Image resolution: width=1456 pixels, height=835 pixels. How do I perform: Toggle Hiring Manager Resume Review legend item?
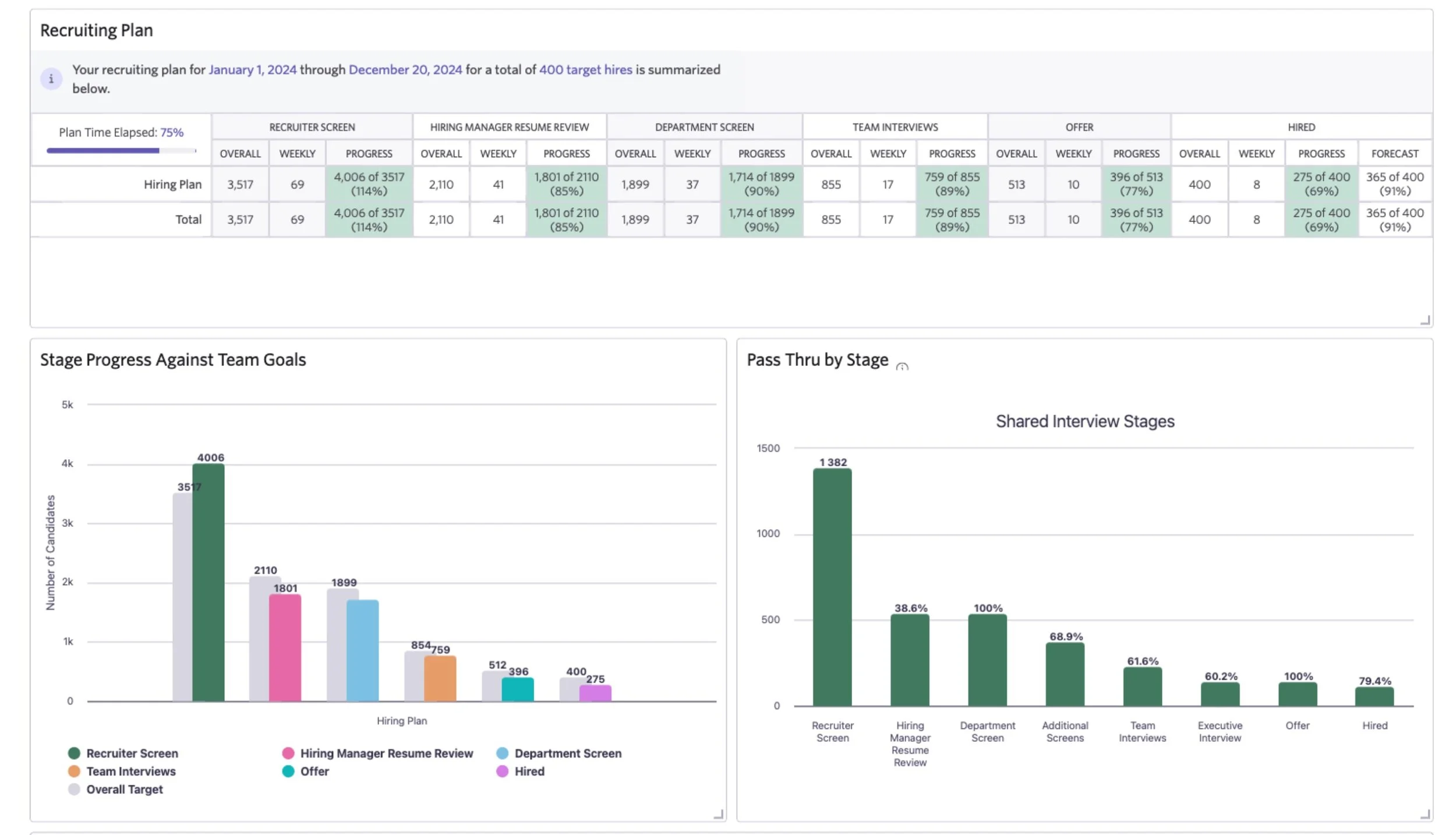click(x=378, y=753)
